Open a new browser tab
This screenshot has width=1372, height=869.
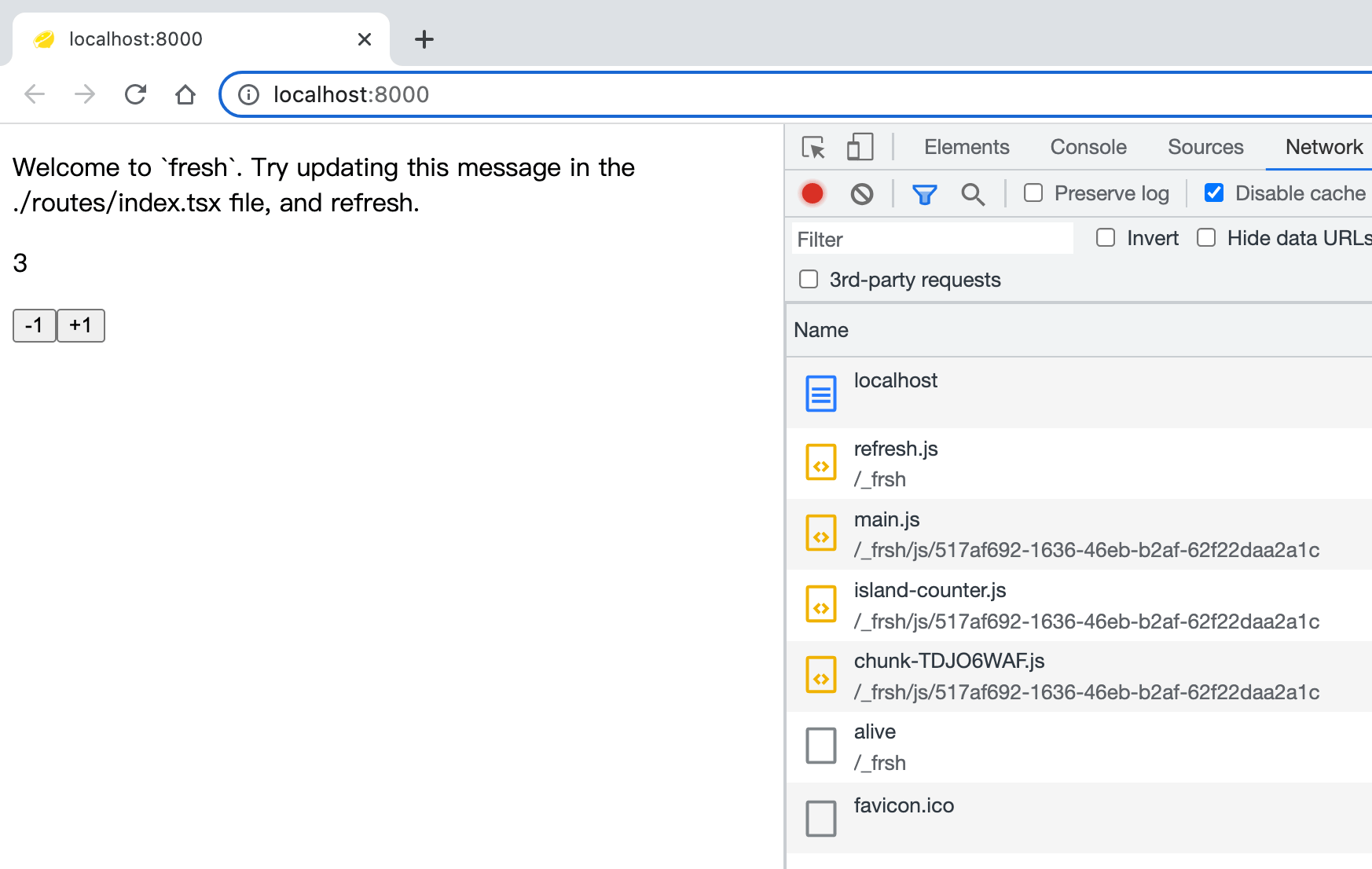[424, 39]
